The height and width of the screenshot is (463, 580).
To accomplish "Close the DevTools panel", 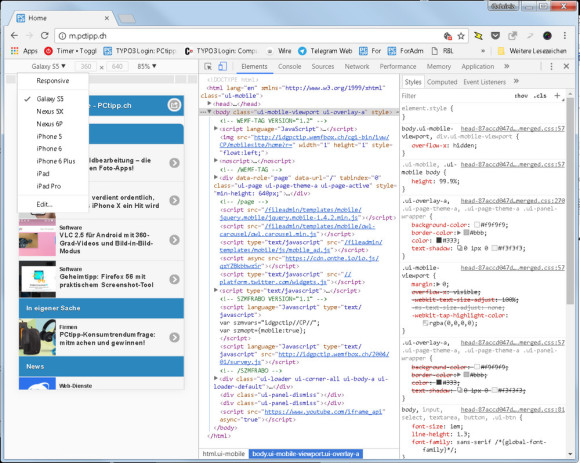I will point(566,66).
